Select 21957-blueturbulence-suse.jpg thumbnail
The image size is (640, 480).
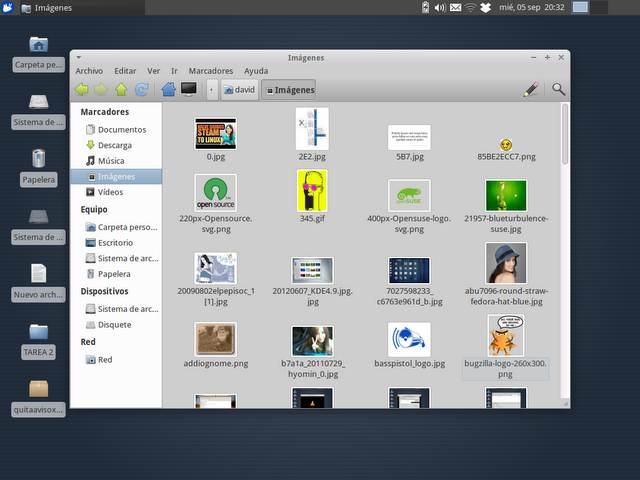click(506, 196)
